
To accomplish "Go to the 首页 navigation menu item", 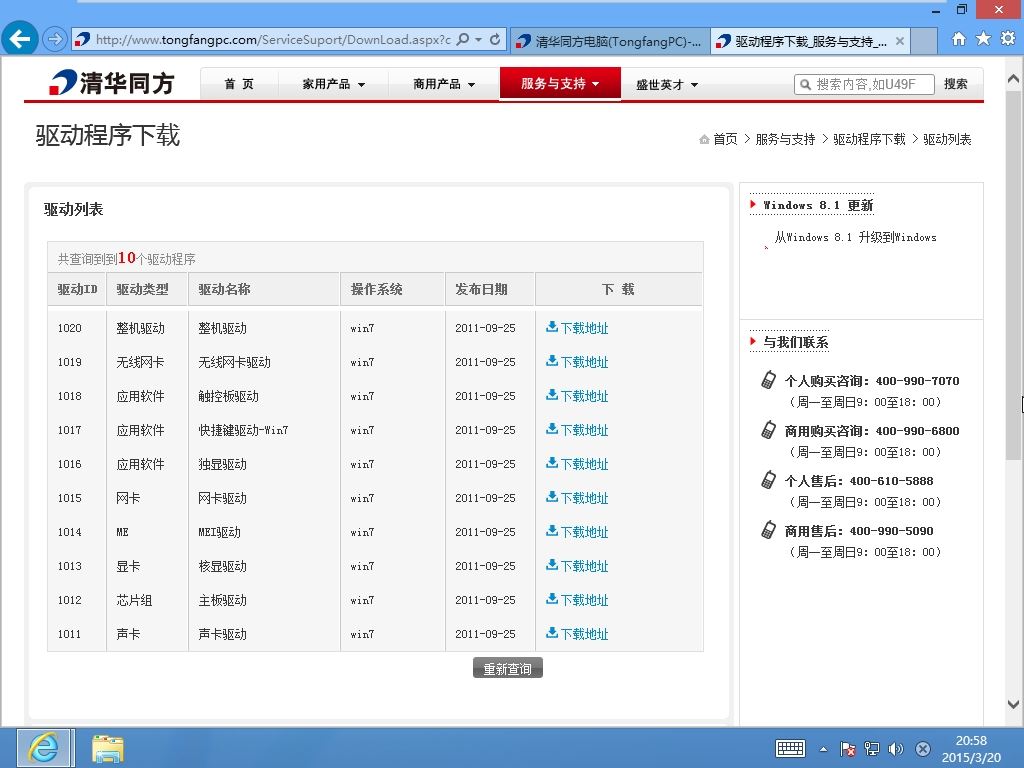I will pyautogui.click(x=238, y=84).
